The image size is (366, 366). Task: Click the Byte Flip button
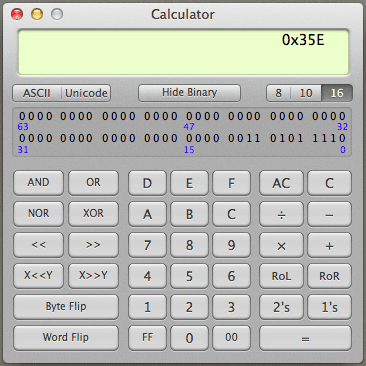coord(66,307)
